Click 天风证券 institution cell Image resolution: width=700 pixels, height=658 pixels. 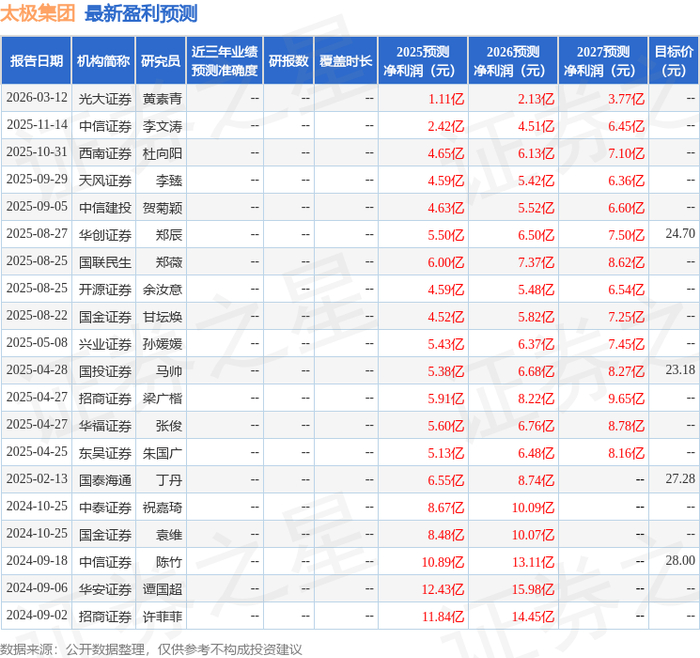pos(105,181)
